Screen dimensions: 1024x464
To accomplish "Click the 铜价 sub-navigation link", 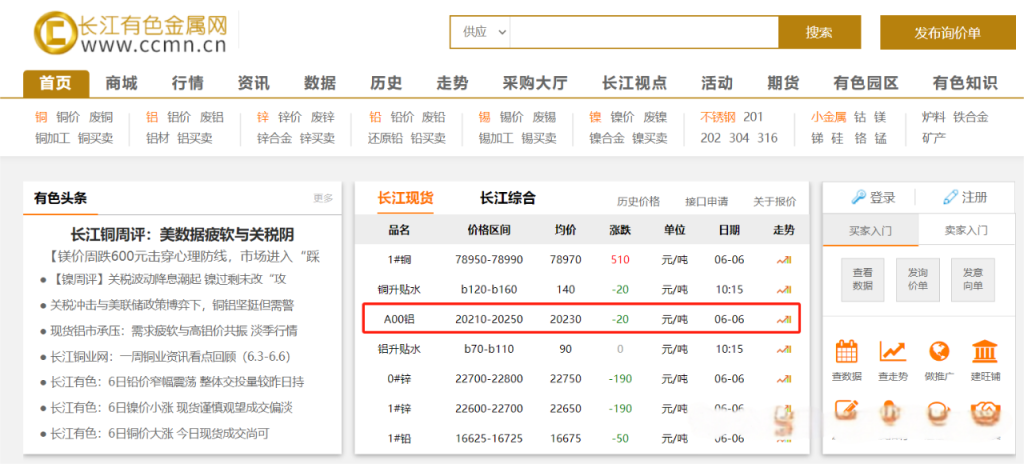I will (x=68, y=118).
